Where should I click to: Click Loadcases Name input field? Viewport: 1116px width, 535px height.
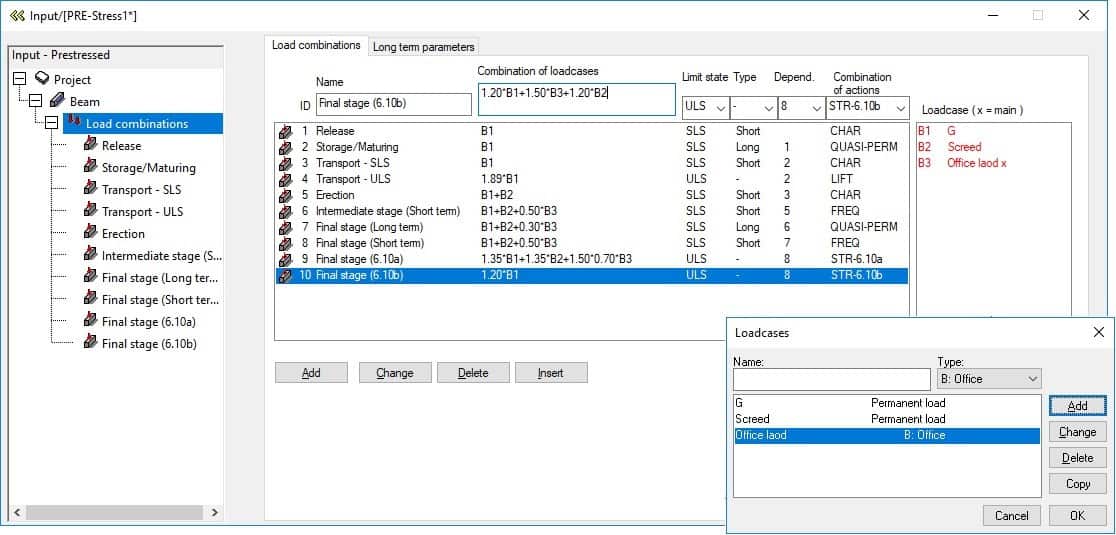(x=831, y=379)
